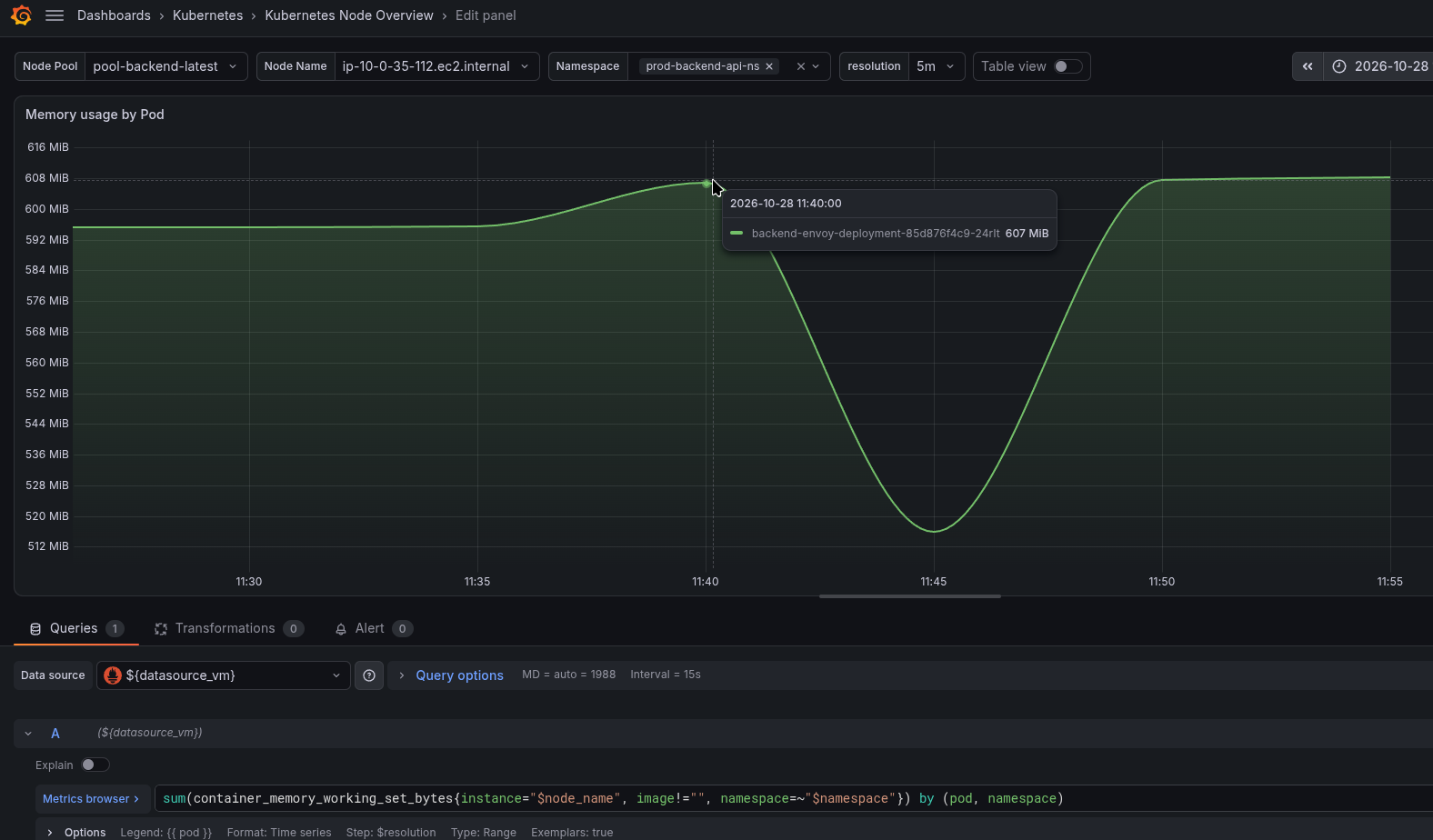
Task: Remove the prod-backend-api-ns namespace tag
Action: pos(769,66)
